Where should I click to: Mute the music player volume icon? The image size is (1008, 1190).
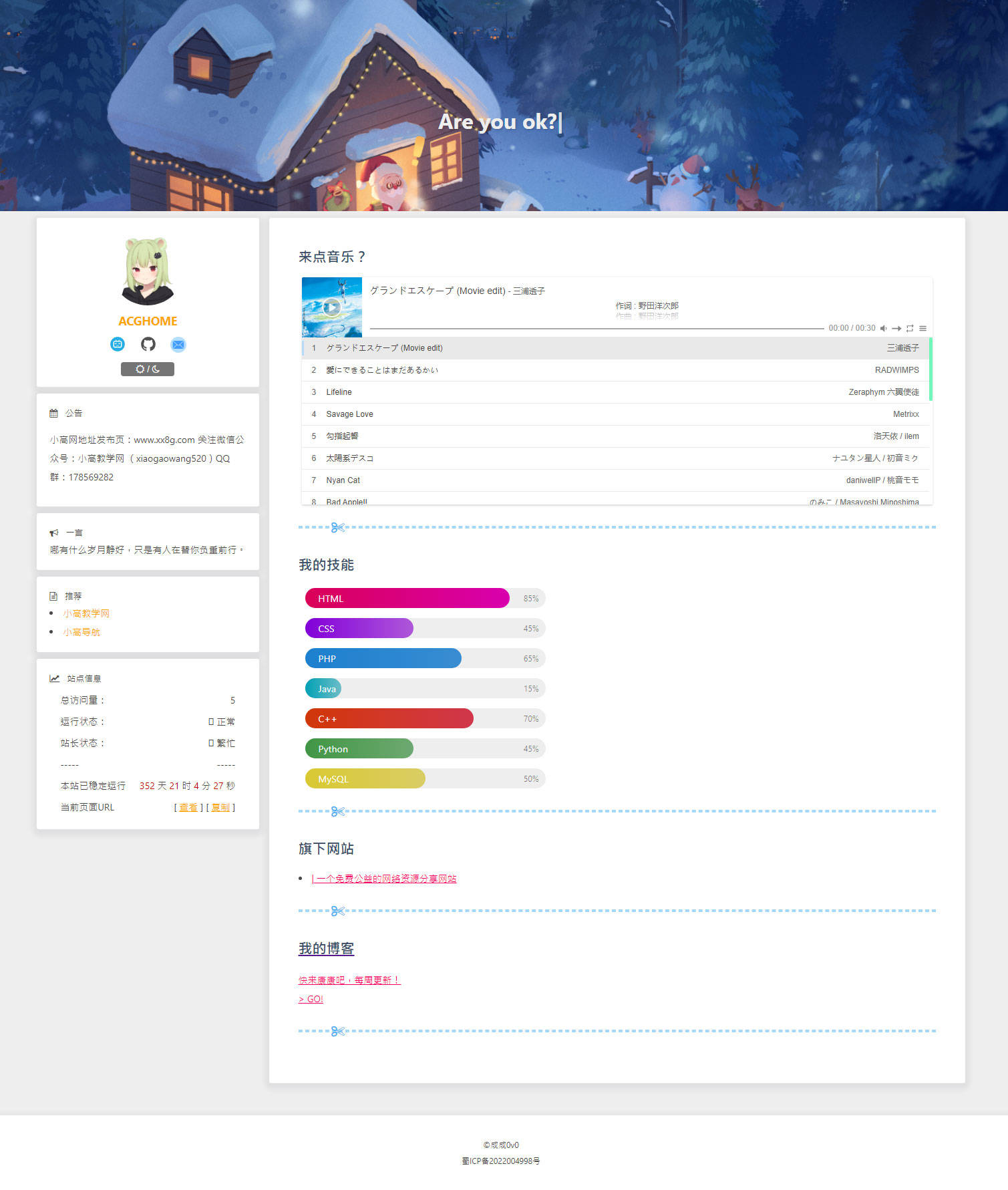pyautogui.click(x=883, y=328)
